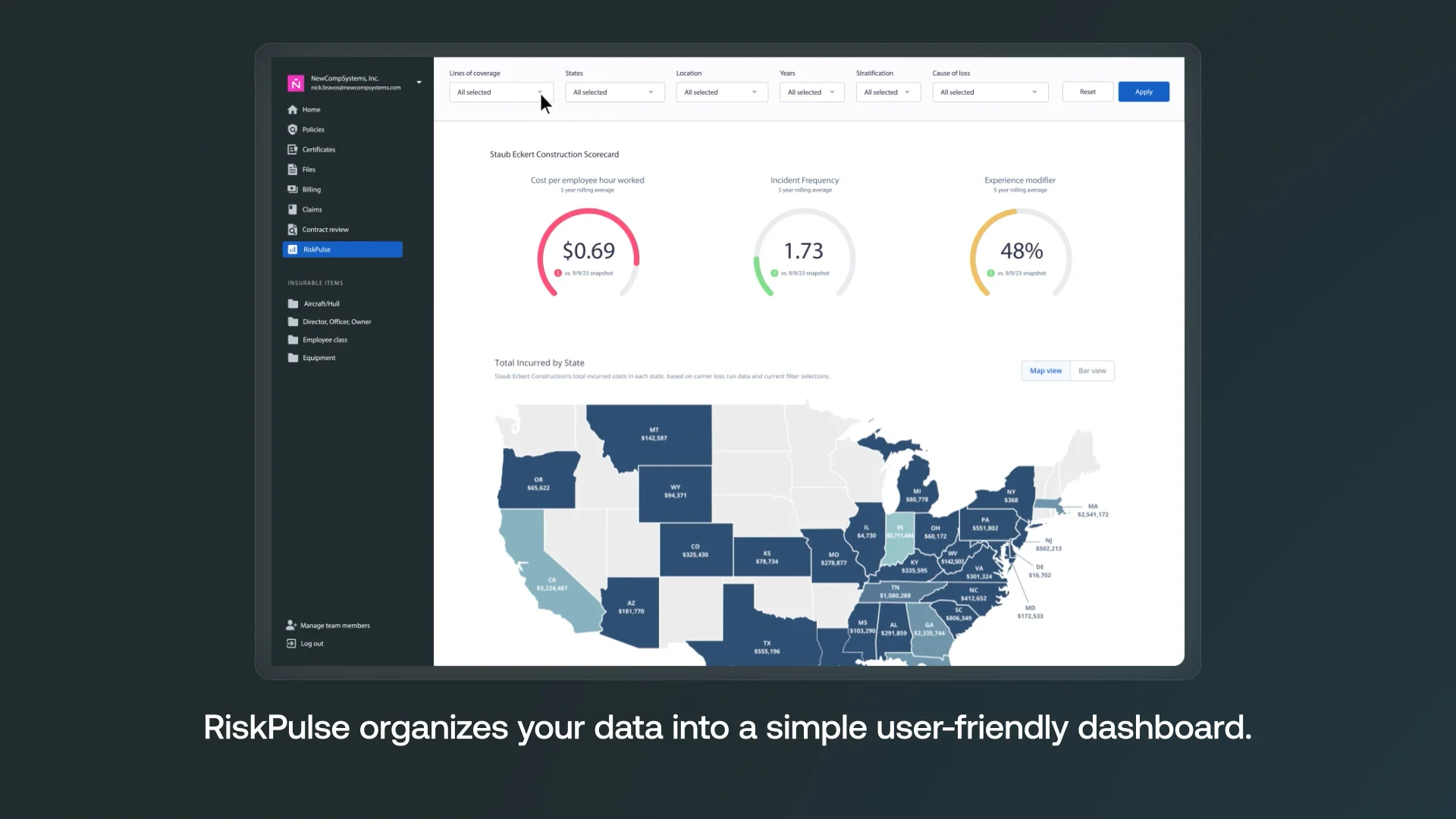Image resolution: width=1456 pixels, height=819 pixels.
Task: Open Policies via its shield icon
Action: [292, 130]
